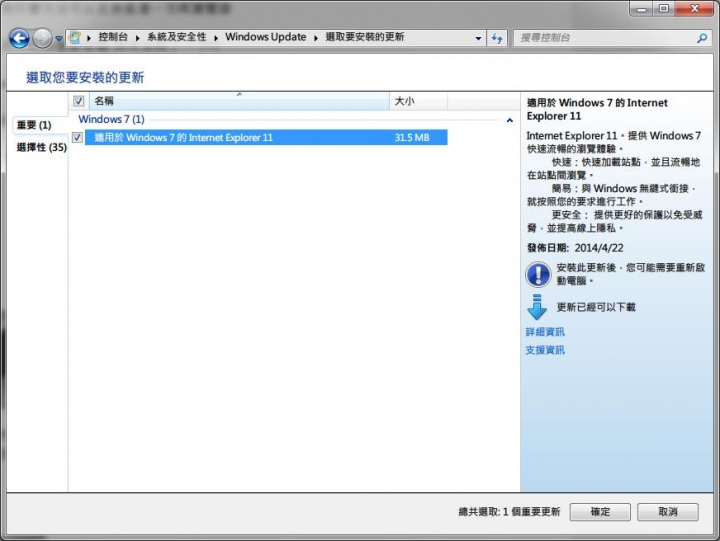Expand arrow before 系統及安全性 breadcrumb
The width and height of the screenshot is (720, 541).
[x=137, y=38]
